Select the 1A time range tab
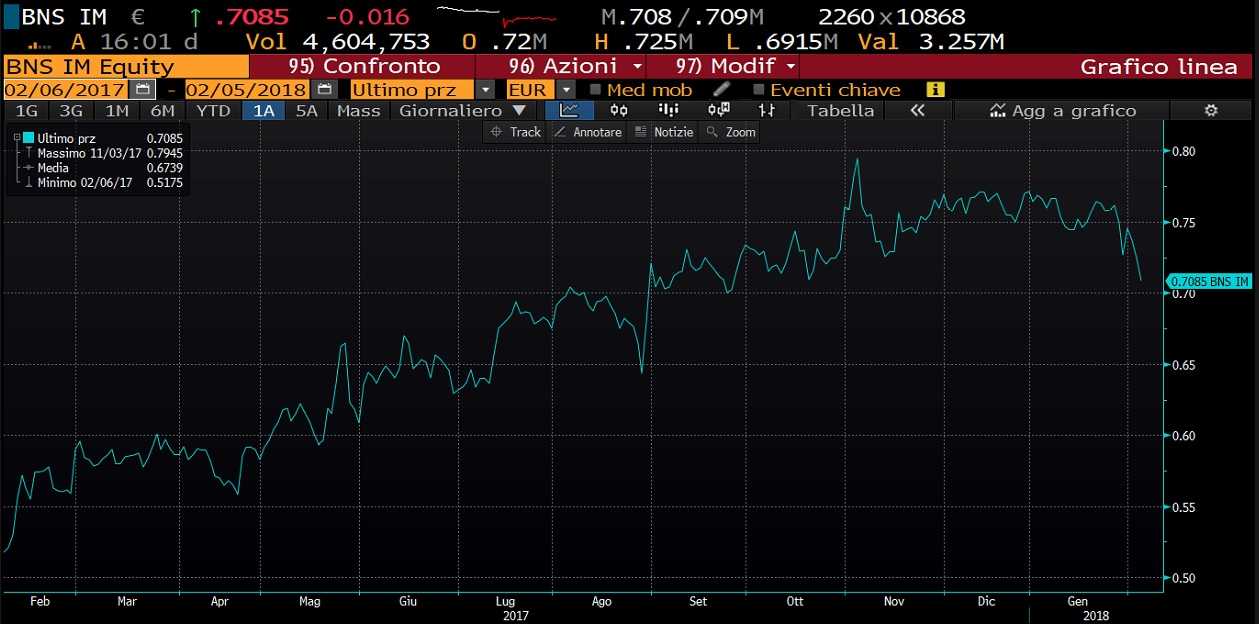The image size is (1259, 624). (x=264, y=111)
